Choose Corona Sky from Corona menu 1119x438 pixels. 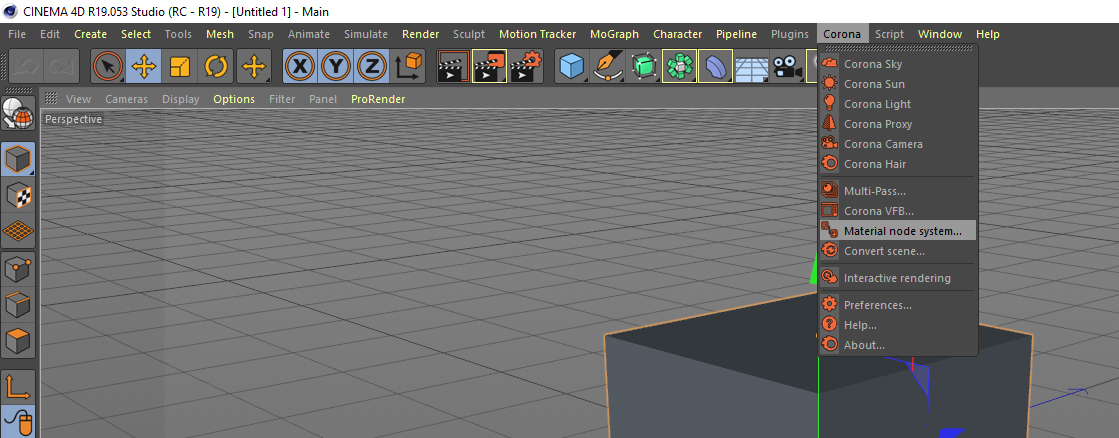pos(898,64)
